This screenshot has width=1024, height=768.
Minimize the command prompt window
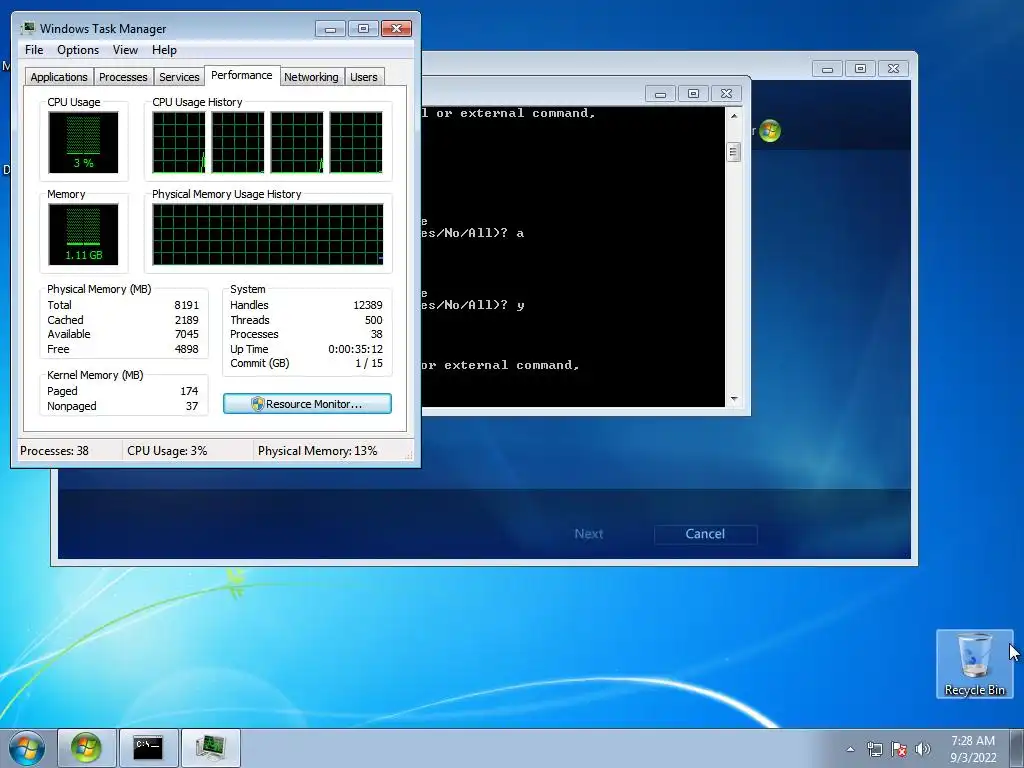click(660, 94)
